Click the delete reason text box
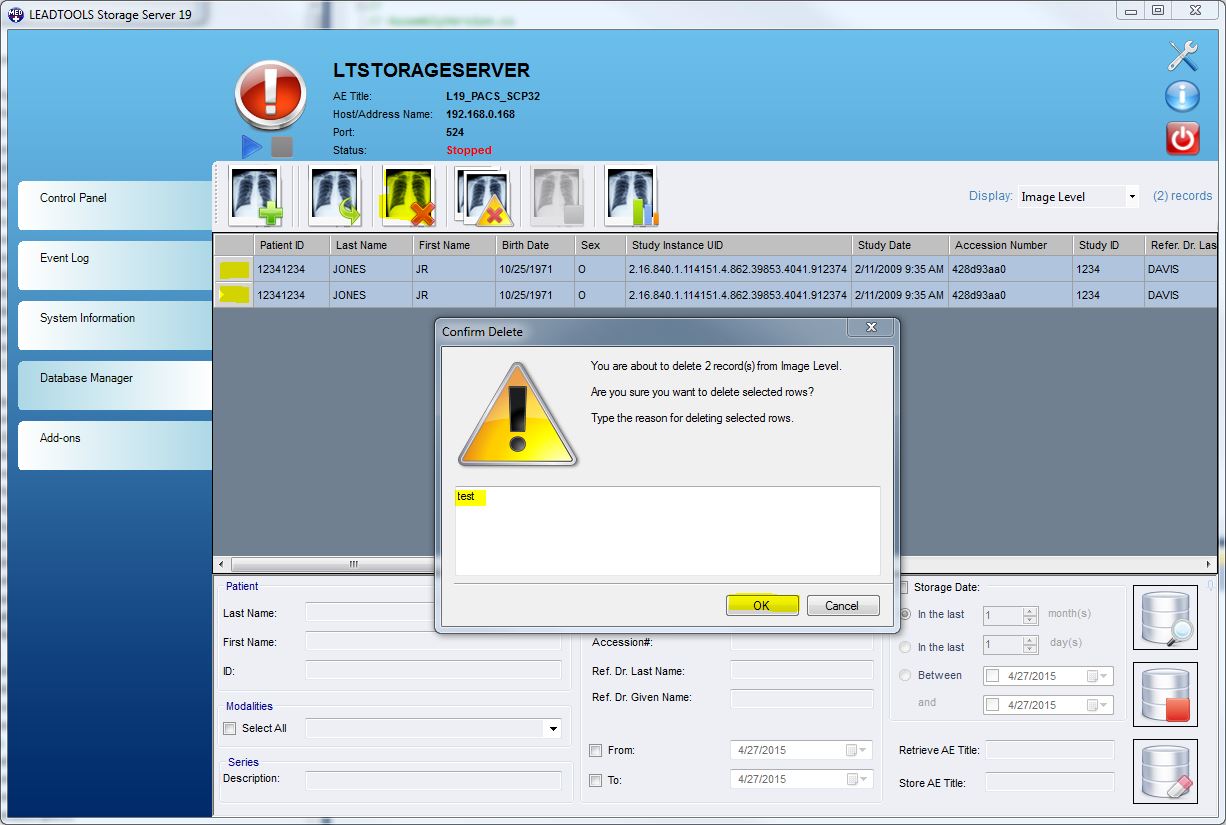The width and height of the screenshot is (1226, 825). [668, 530]
